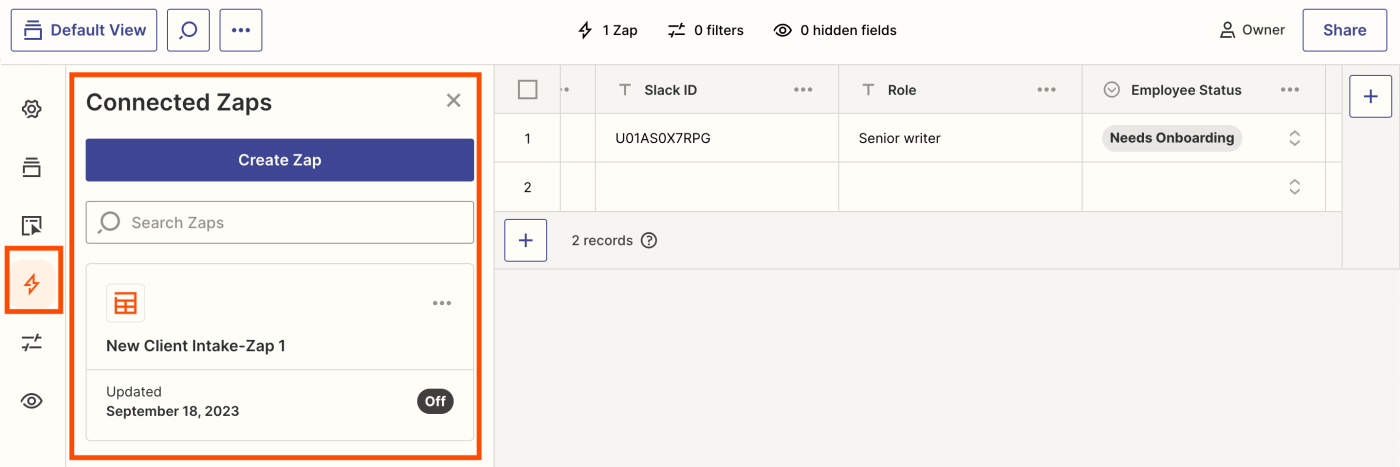Add a new field with plus button
This screenshot has height=467, width=1400.
click(1371, 96)
